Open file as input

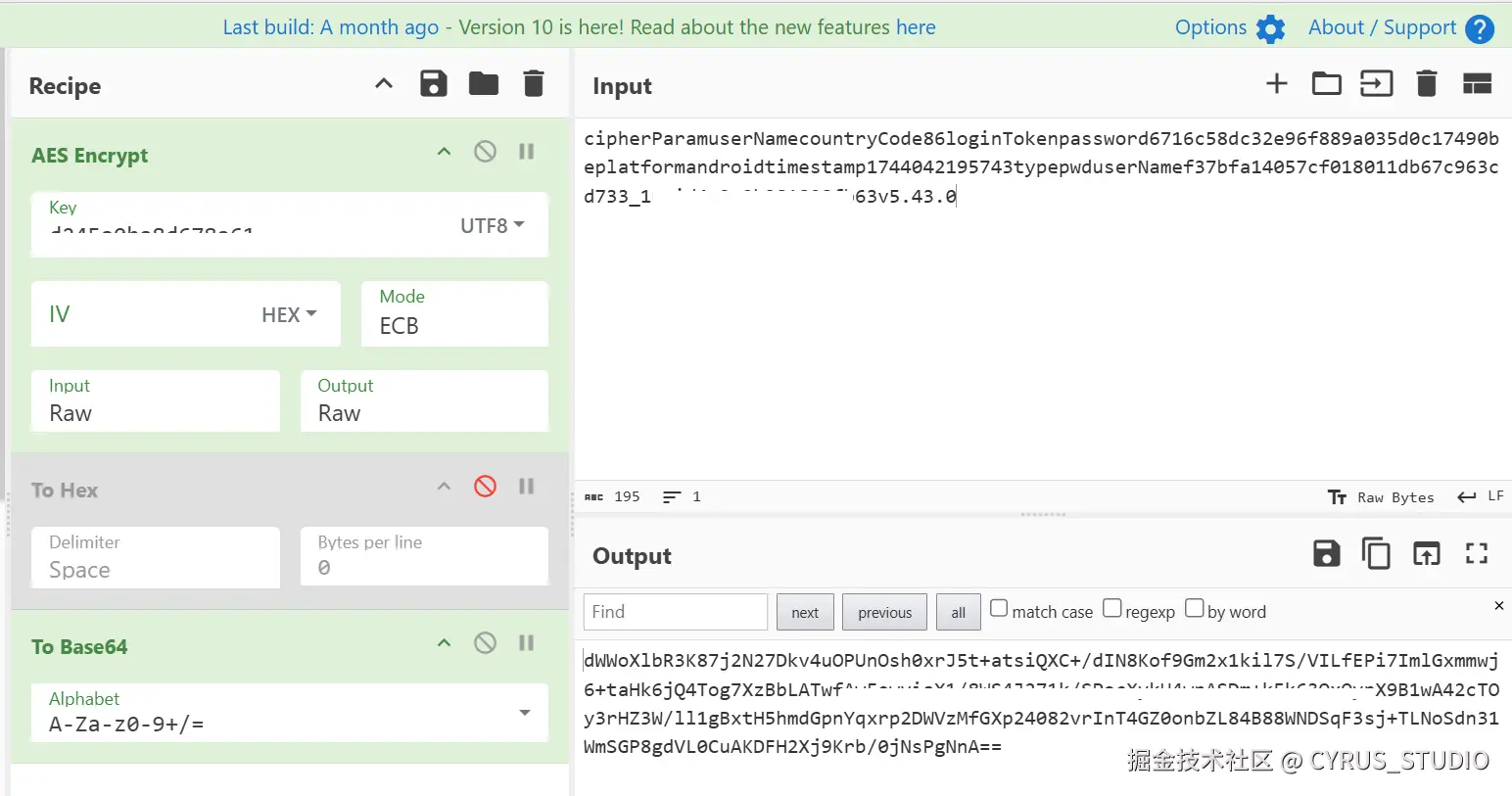(1377, 84)
